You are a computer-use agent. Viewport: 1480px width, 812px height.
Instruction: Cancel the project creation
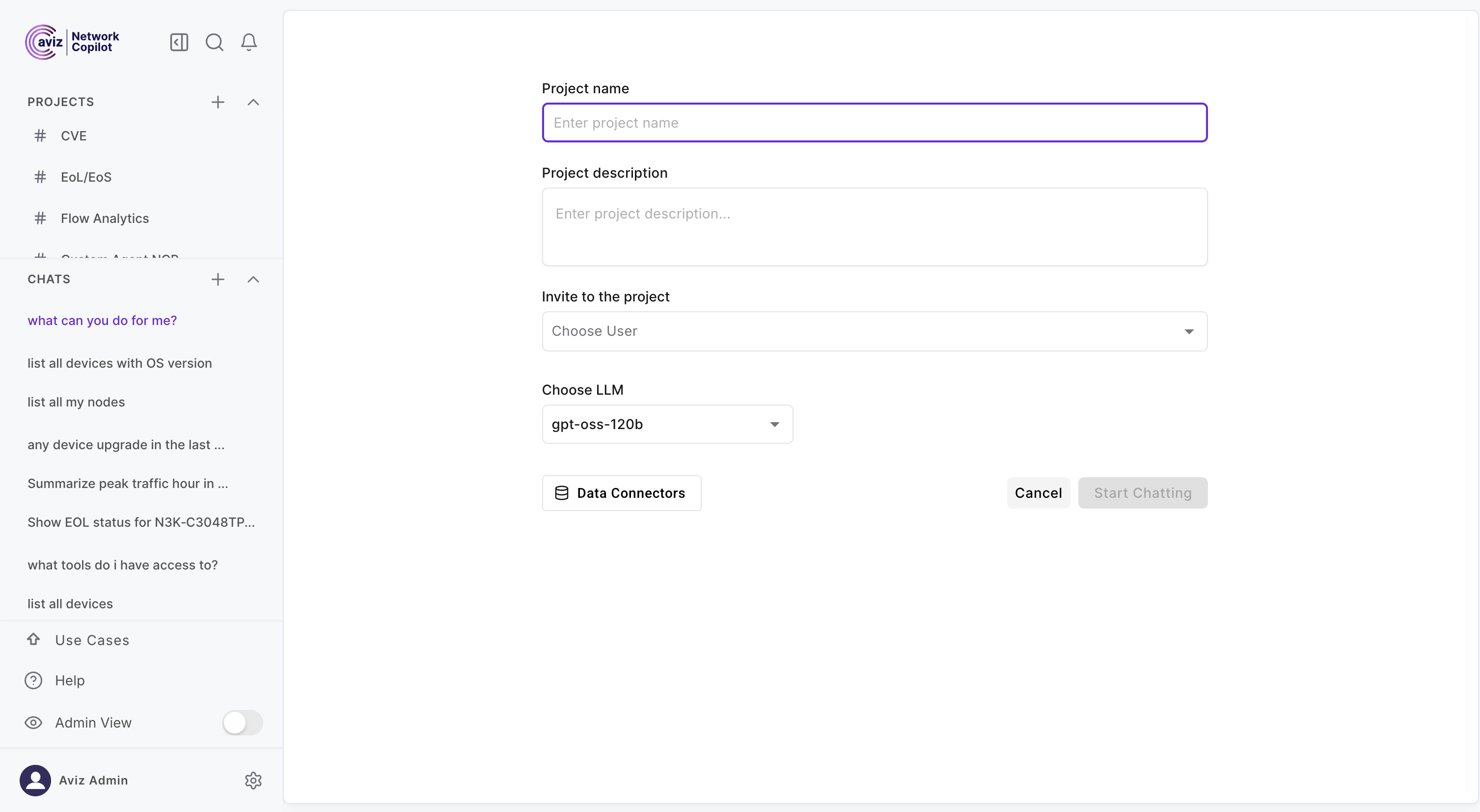pyautogui.click(x=1038, y=493)
